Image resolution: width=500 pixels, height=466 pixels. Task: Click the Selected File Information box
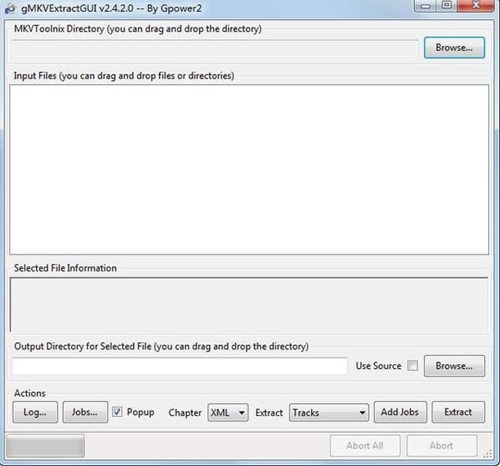pos(249,304)
